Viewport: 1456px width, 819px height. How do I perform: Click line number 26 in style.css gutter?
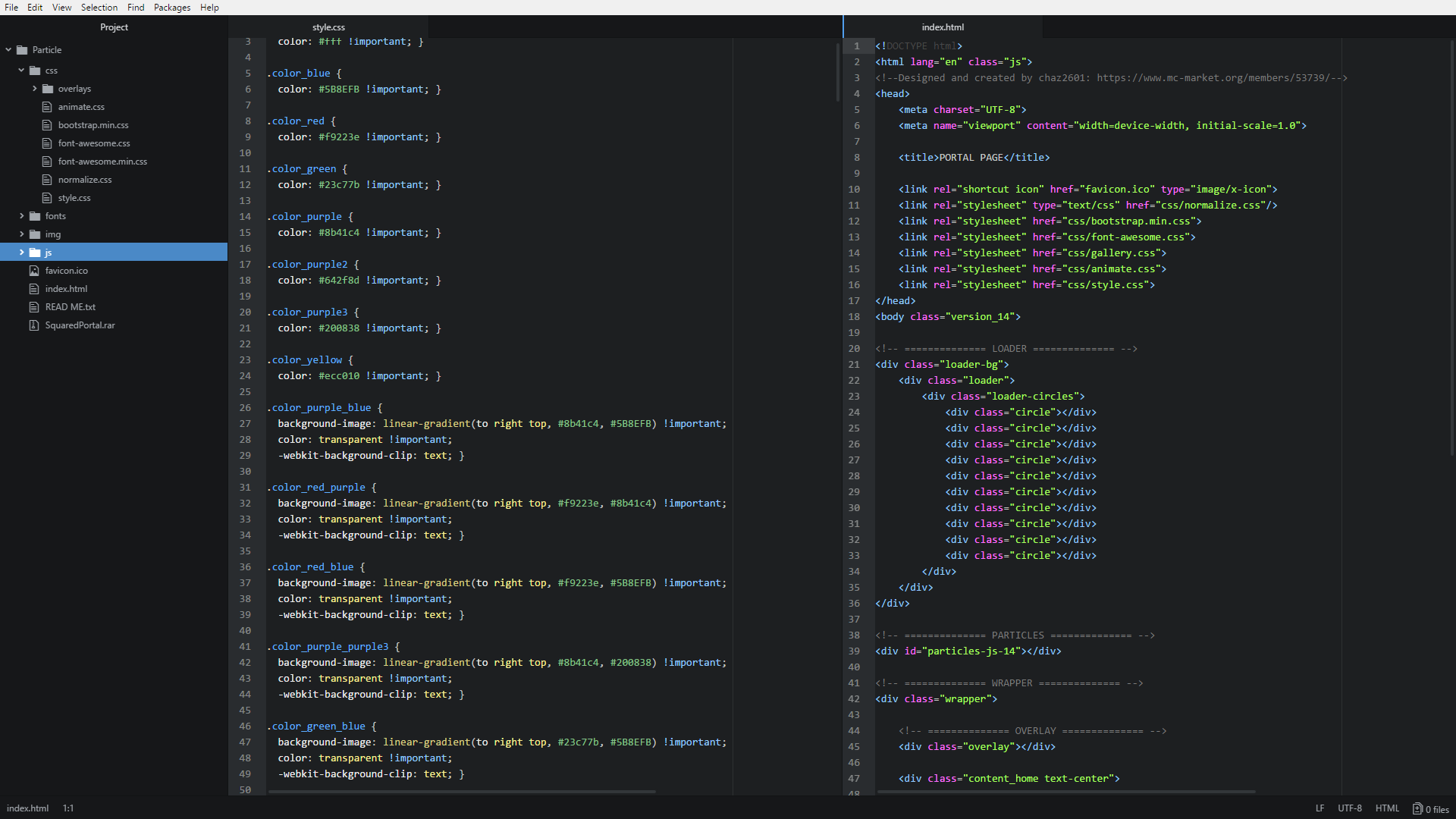245,408
